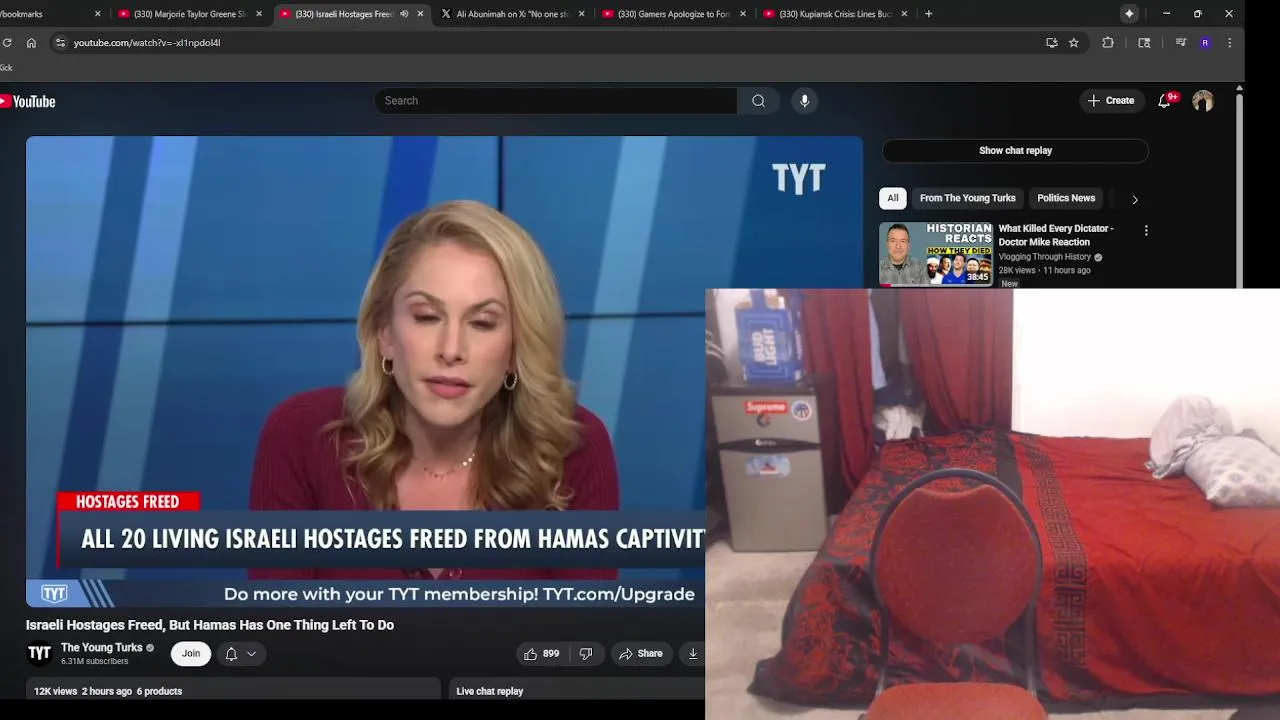The height and width of the screenshot is (720, 1280).
Task: Click the 6.31M subscribers text
Action: pyautogui.click(x=95, y=662)
